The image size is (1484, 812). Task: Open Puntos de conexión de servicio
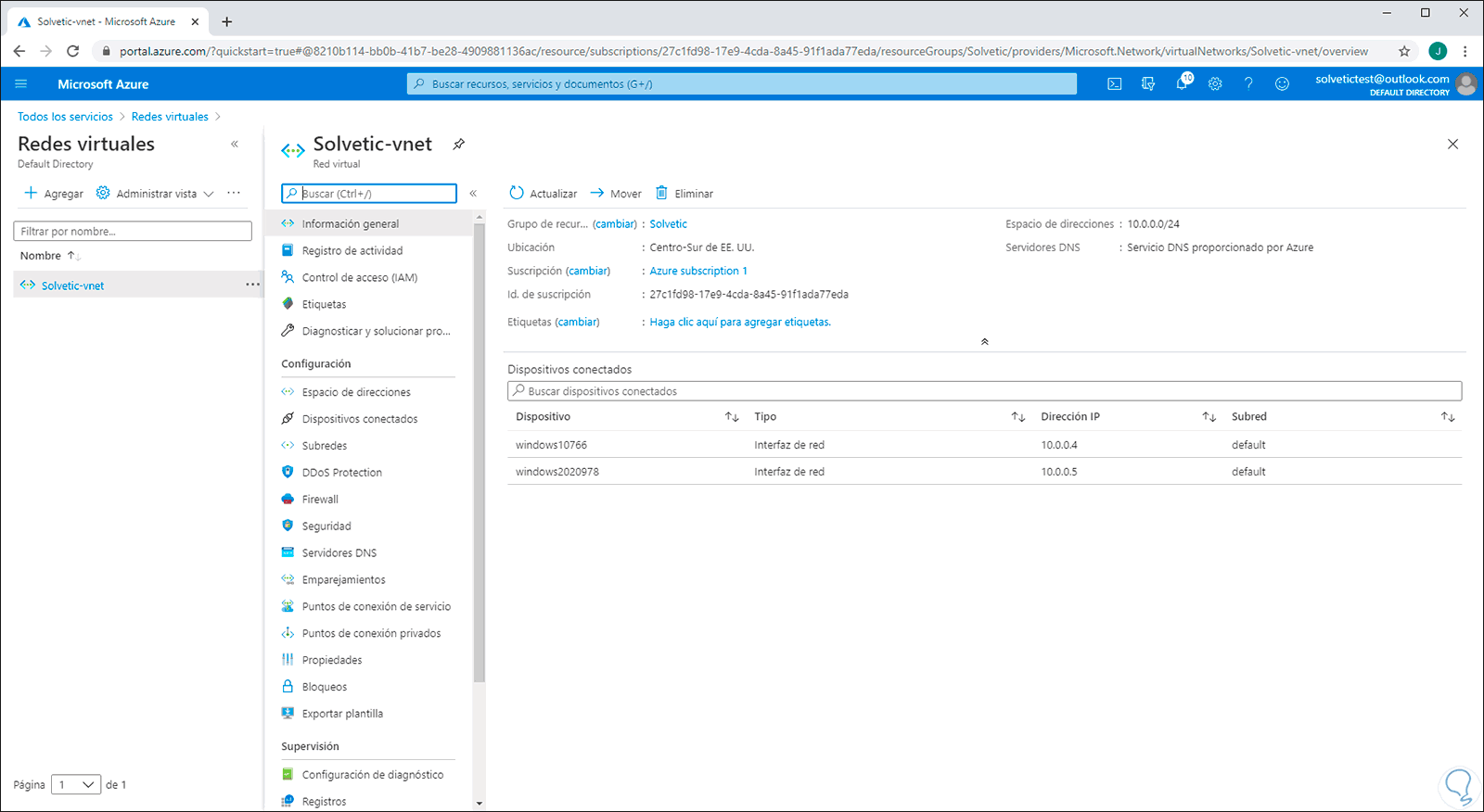click(375, 607)
